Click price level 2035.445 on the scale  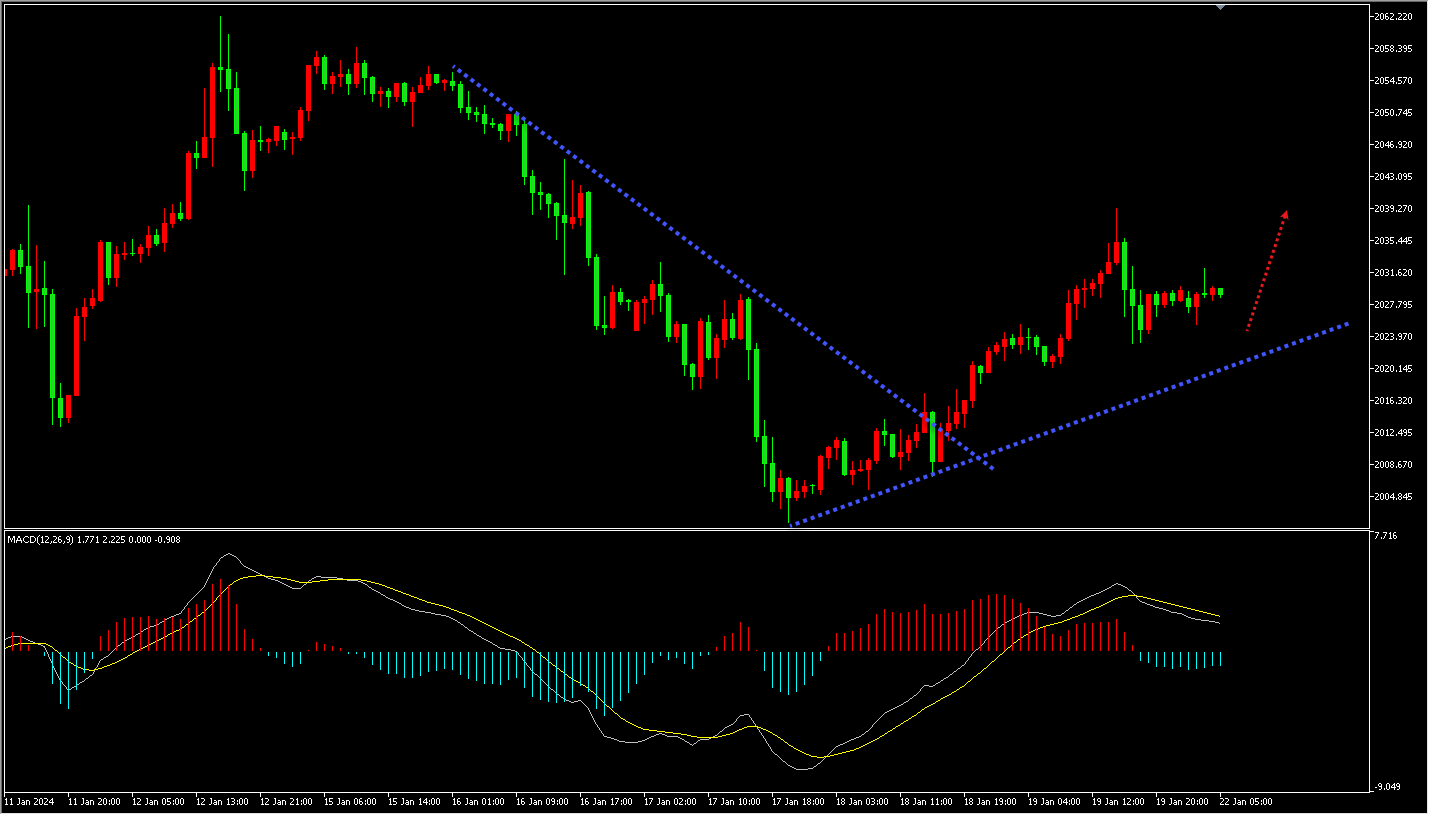(x=1393, y=241)
